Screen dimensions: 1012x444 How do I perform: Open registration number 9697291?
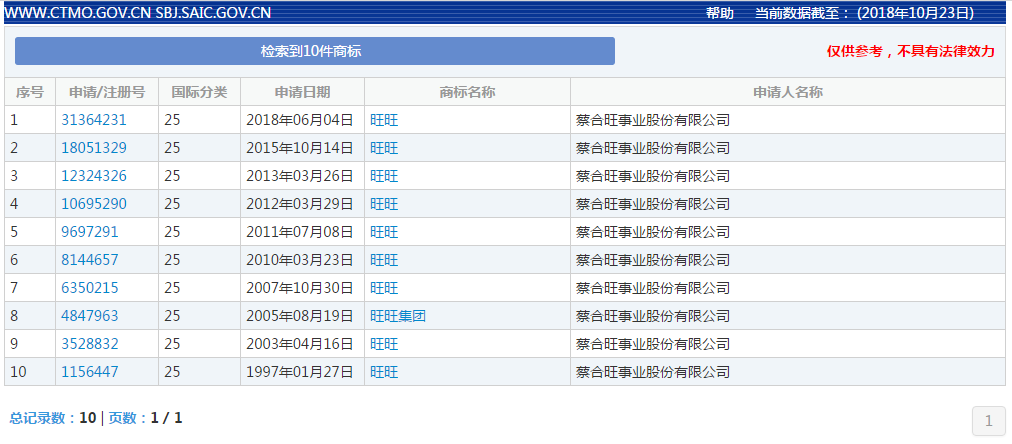90,232
